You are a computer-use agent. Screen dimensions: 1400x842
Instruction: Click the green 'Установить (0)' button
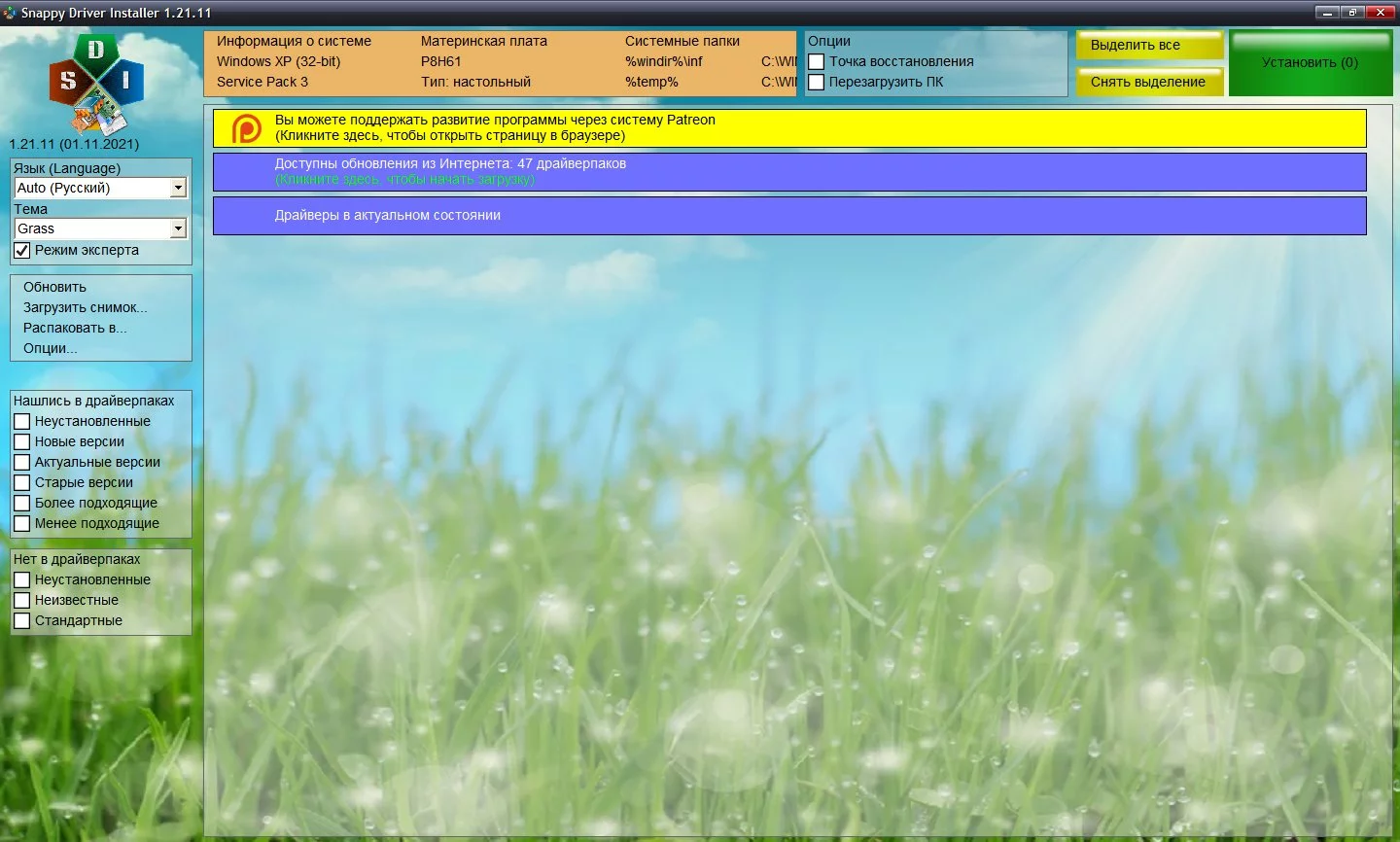1311,63
